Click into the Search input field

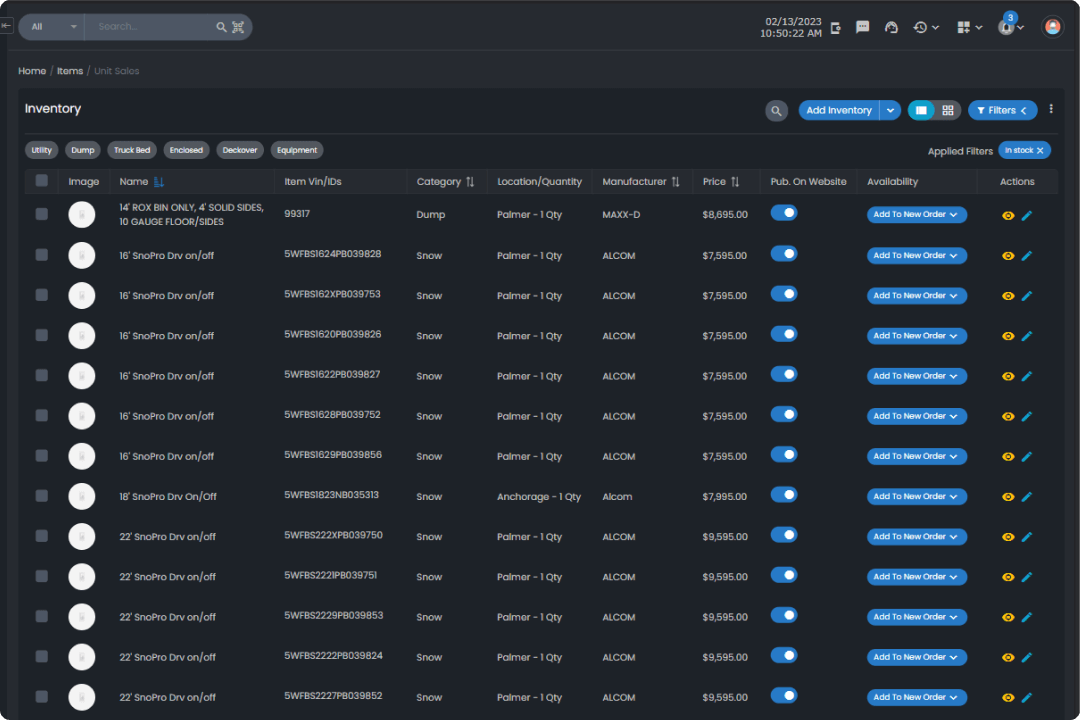tap(152, 27)
